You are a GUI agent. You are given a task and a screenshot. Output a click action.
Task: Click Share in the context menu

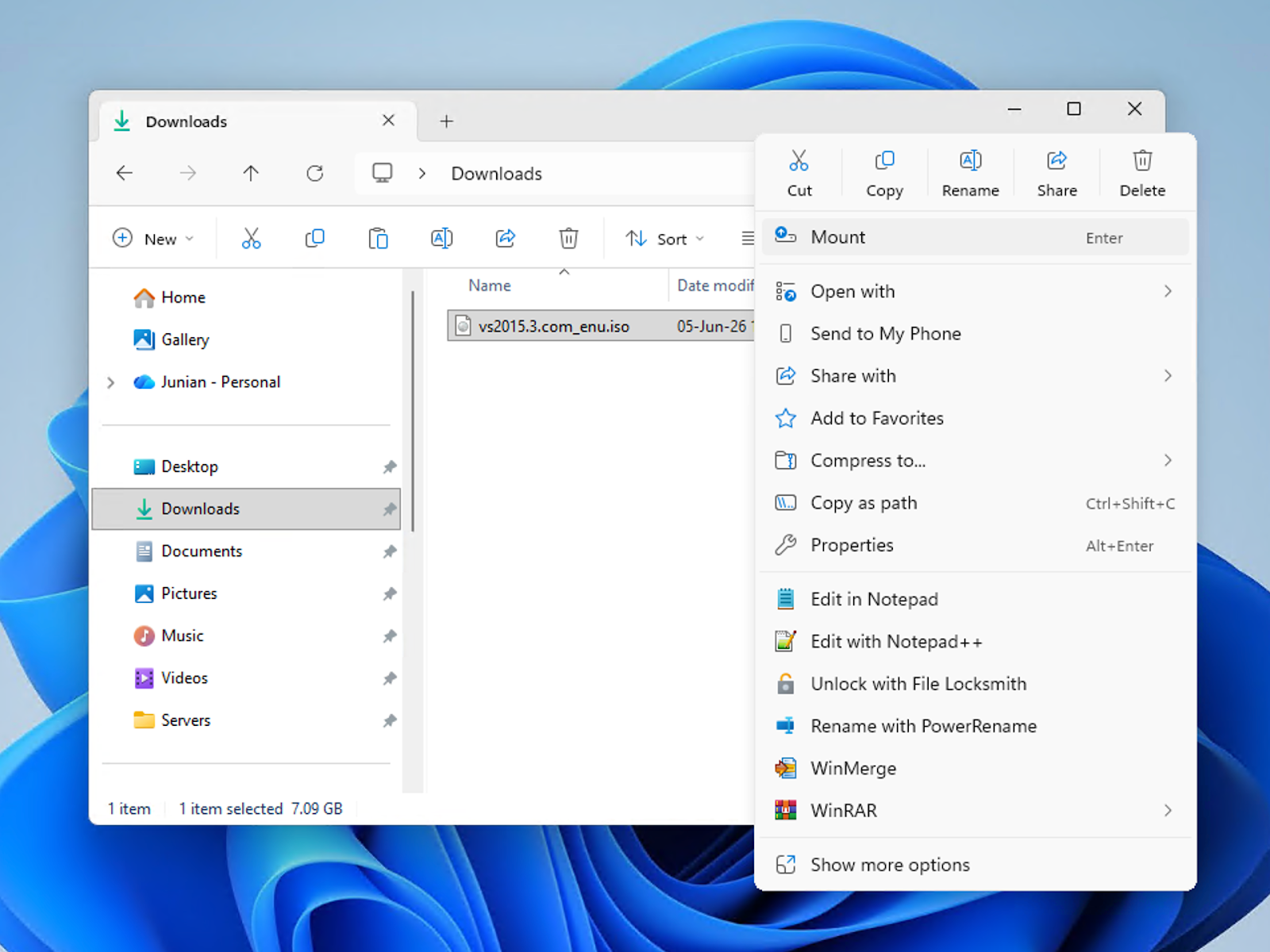pos(1056,174)
